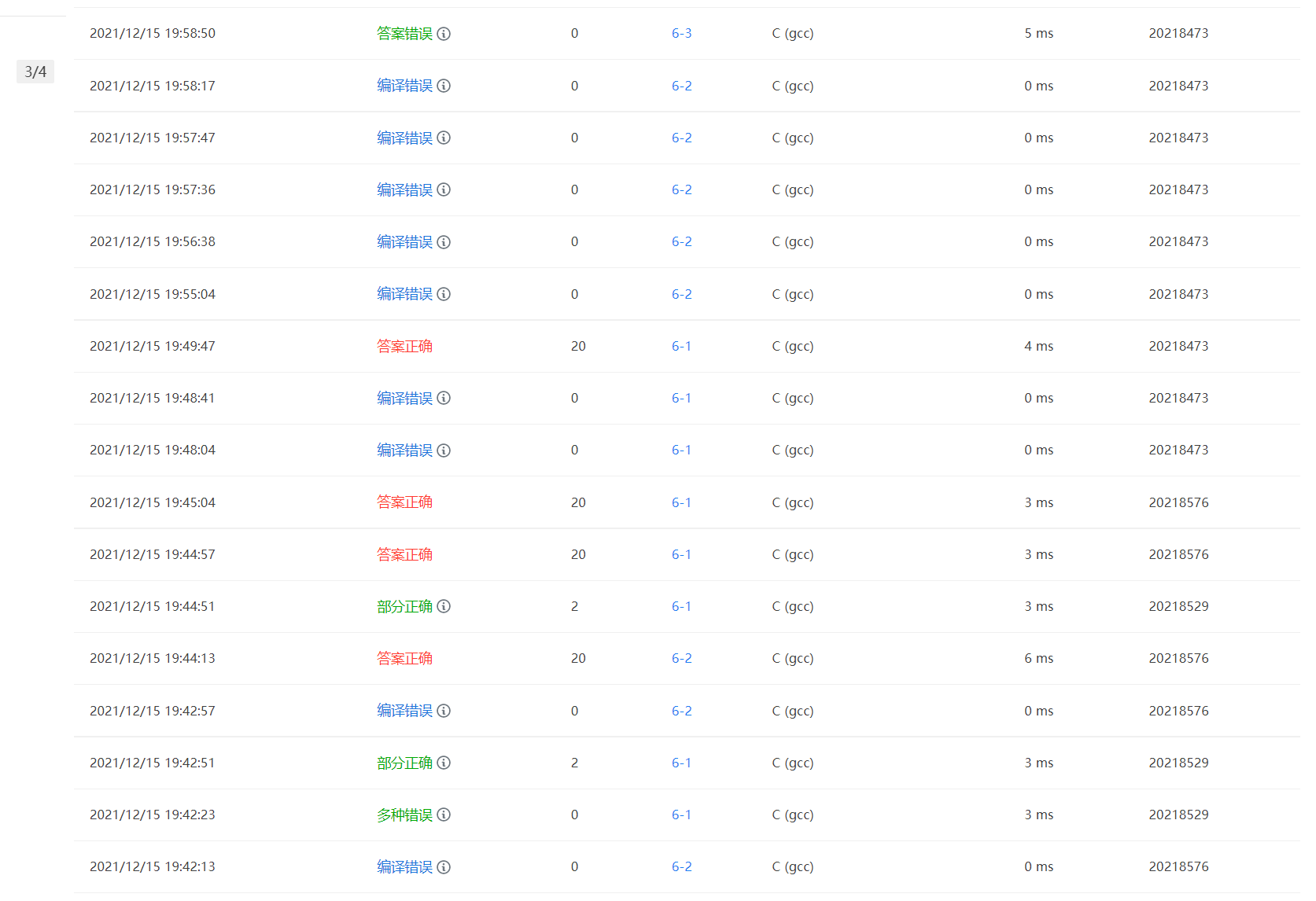This screenshot has width=1316, height=901.
Task: Click 编译错误 status at 19:55:04
Action: pos(404,294)
